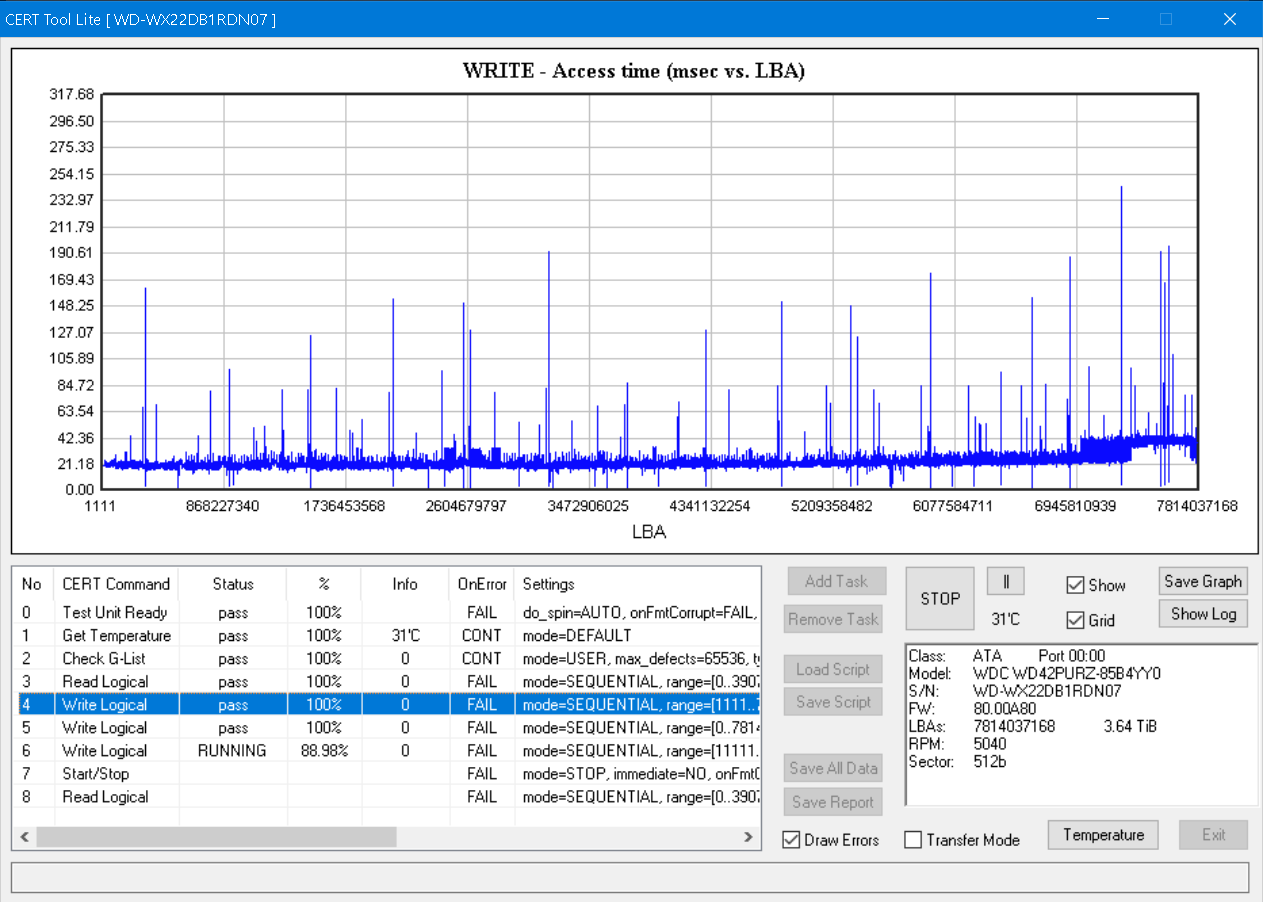Viewport: 1263px width, 902px height.
Task: Uncheck the Show checkbox
Action: [x=1075, y=585]
